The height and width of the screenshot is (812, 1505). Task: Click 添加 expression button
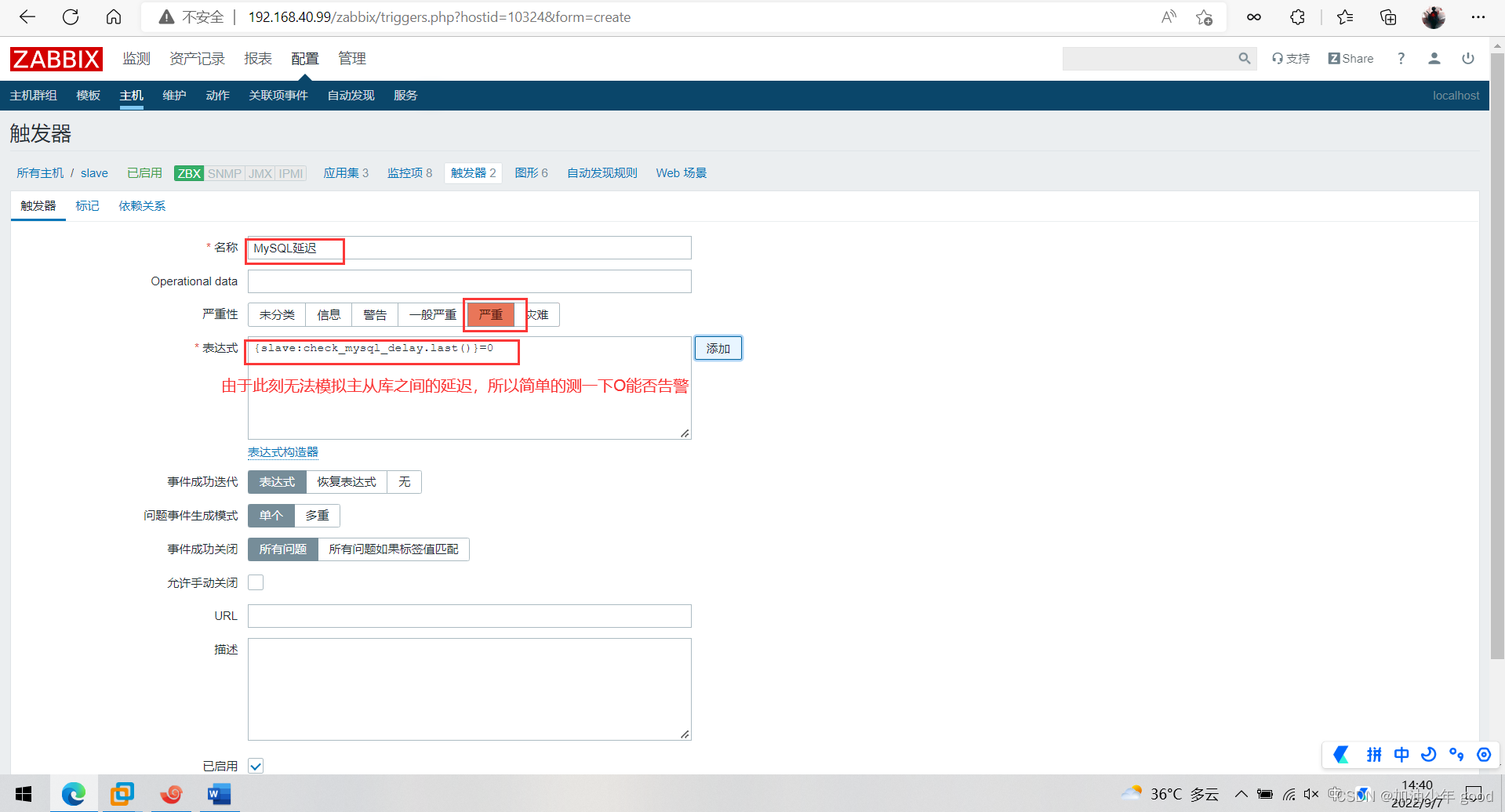click(x=718, y=348)
